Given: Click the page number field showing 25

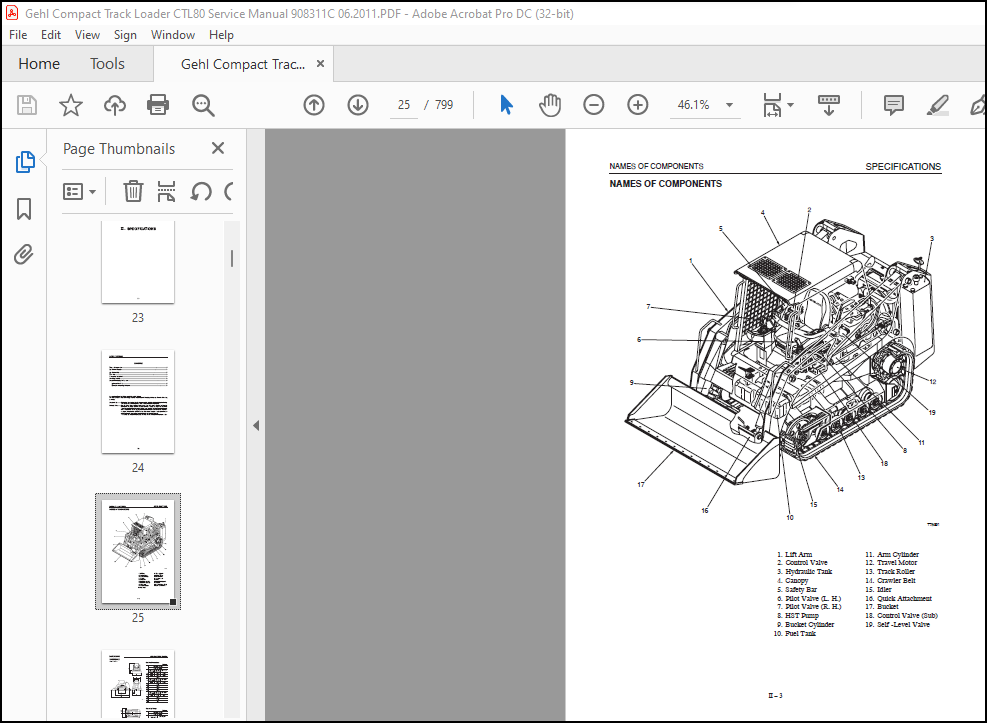Looking at the screenshot, I should click(x=403, y=105).
